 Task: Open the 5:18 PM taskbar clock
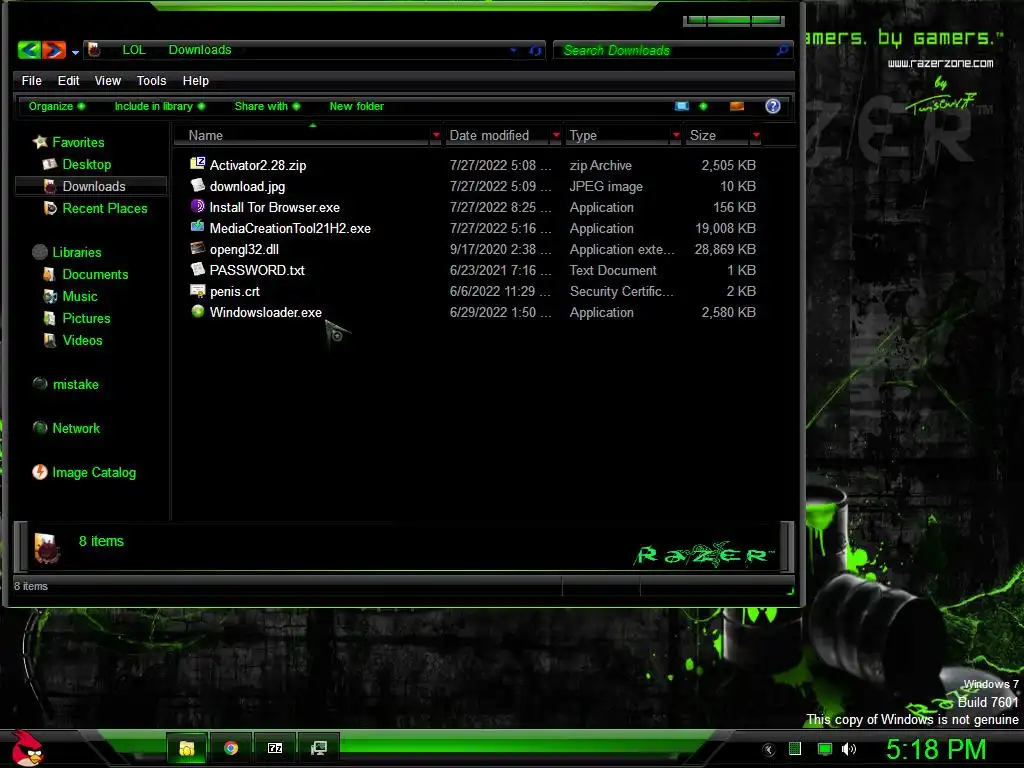point(936,749)
